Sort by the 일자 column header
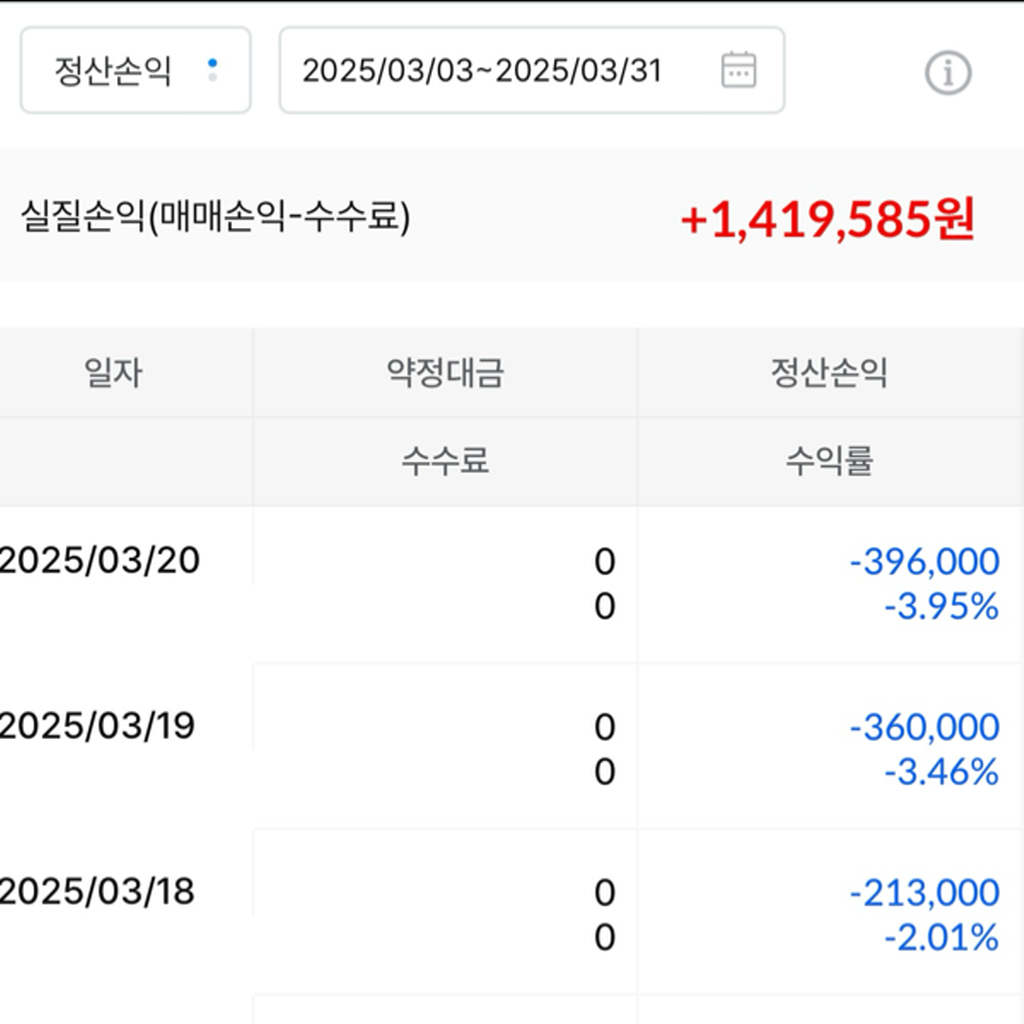This screenshot has width=1024, height=1024. tap(114, 373)
